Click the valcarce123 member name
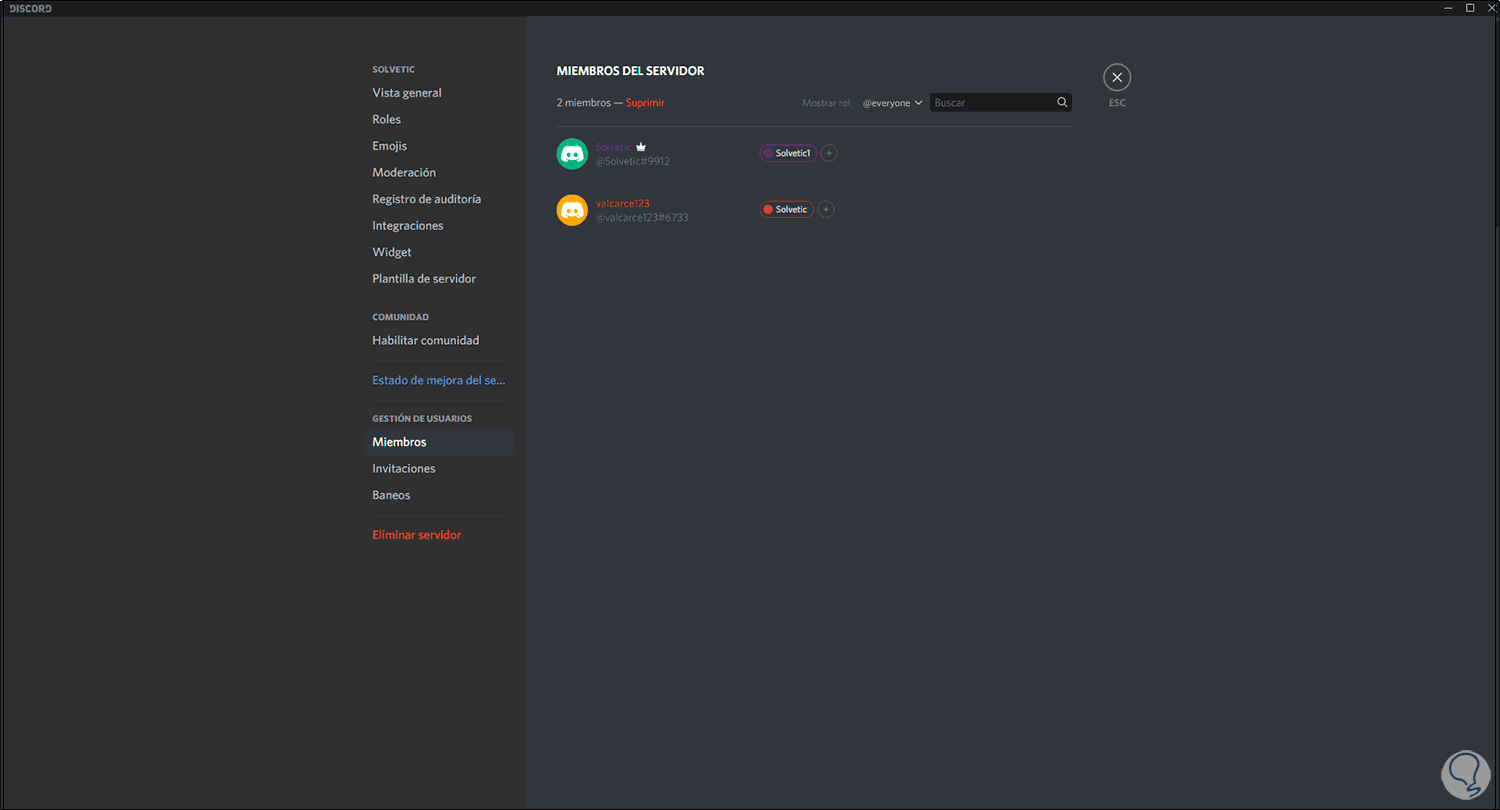 (x=623, y=203)
